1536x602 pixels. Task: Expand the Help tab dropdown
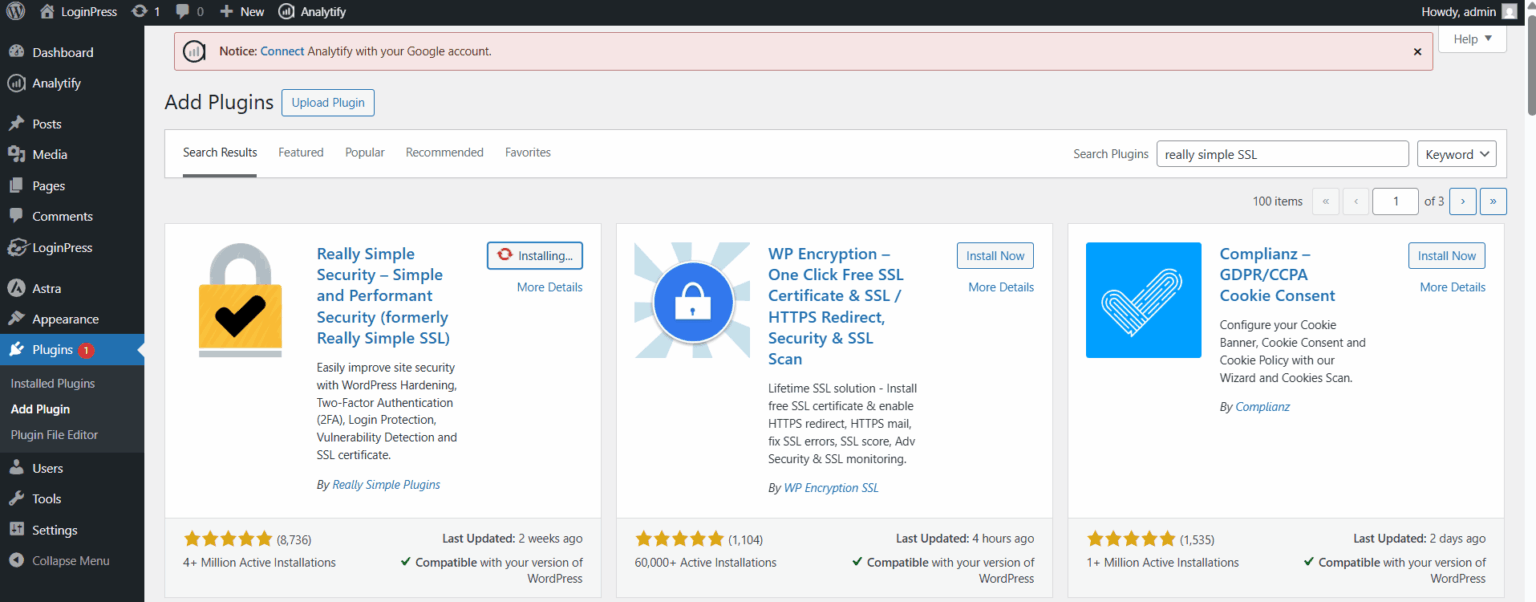(x=1472, y=39)
